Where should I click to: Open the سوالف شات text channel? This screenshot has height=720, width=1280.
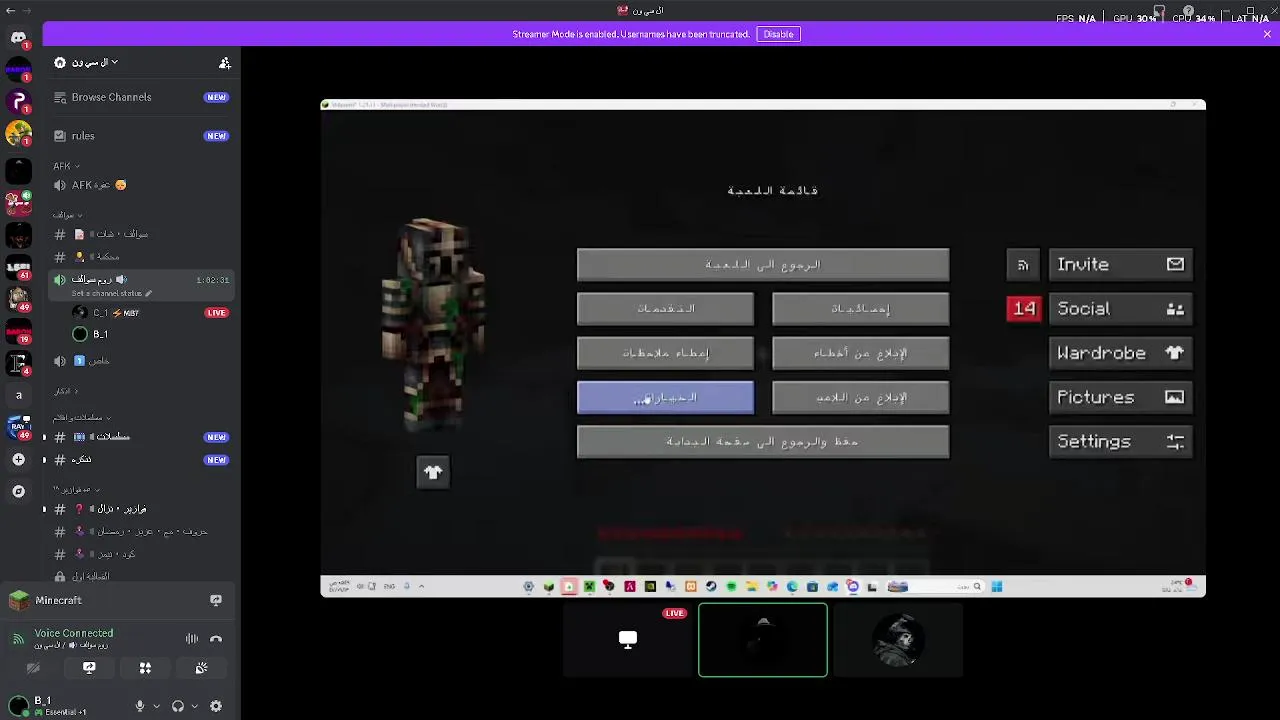(142, 234)
